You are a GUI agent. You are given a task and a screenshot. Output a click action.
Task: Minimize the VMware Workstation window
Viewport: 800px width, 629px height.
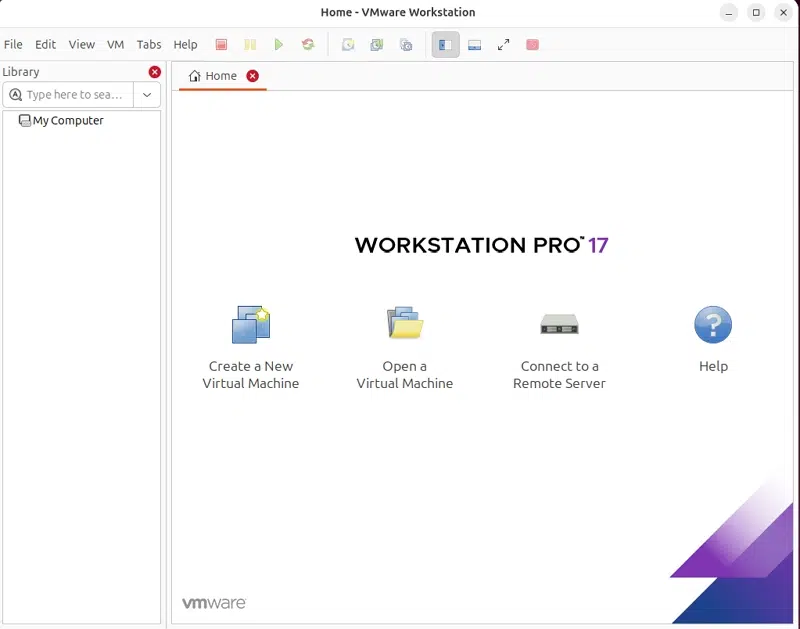(x=729, y=13)
